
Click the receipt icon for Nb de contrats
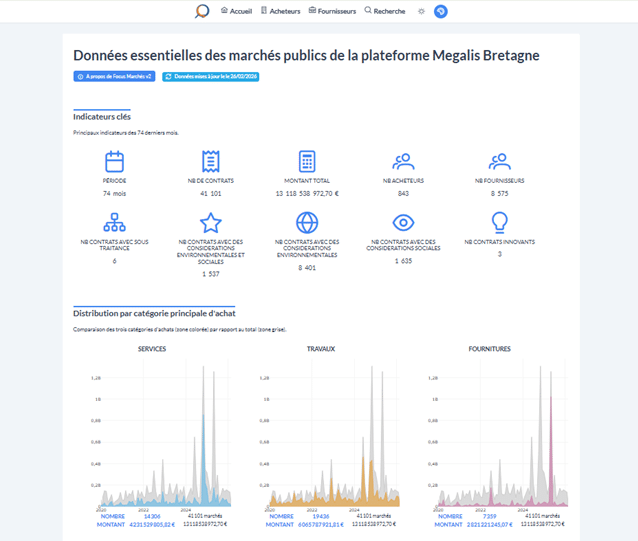(210, 161)
